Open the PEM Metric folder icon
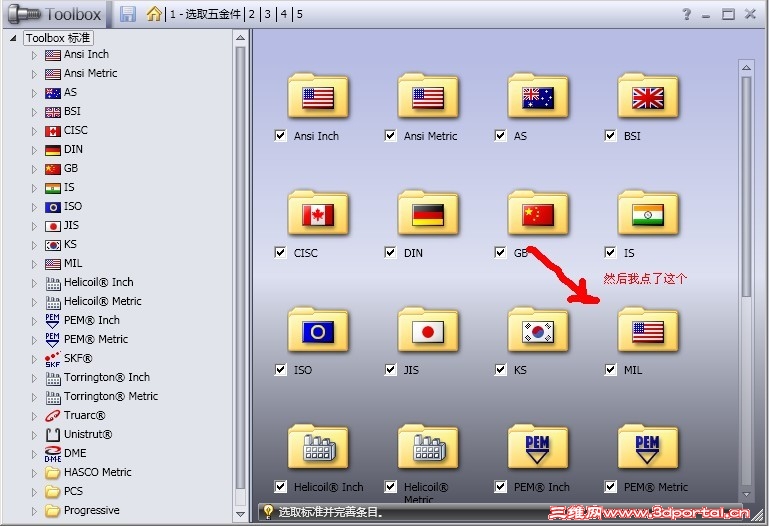 (x=647, y=447)
